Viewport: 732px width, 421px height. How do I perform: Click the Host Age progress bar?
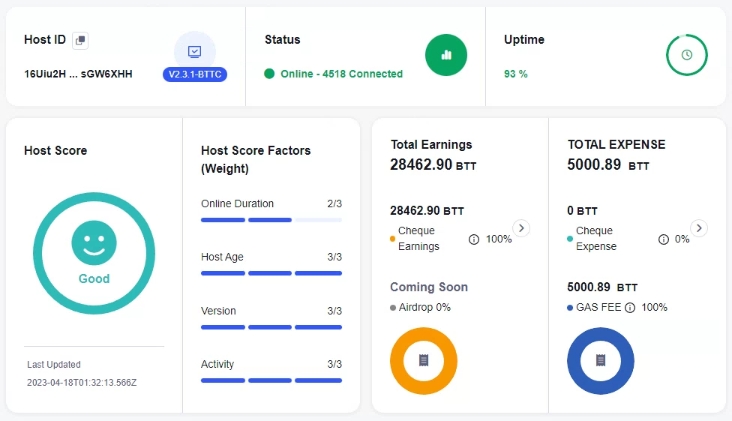(x=271, y=274)
